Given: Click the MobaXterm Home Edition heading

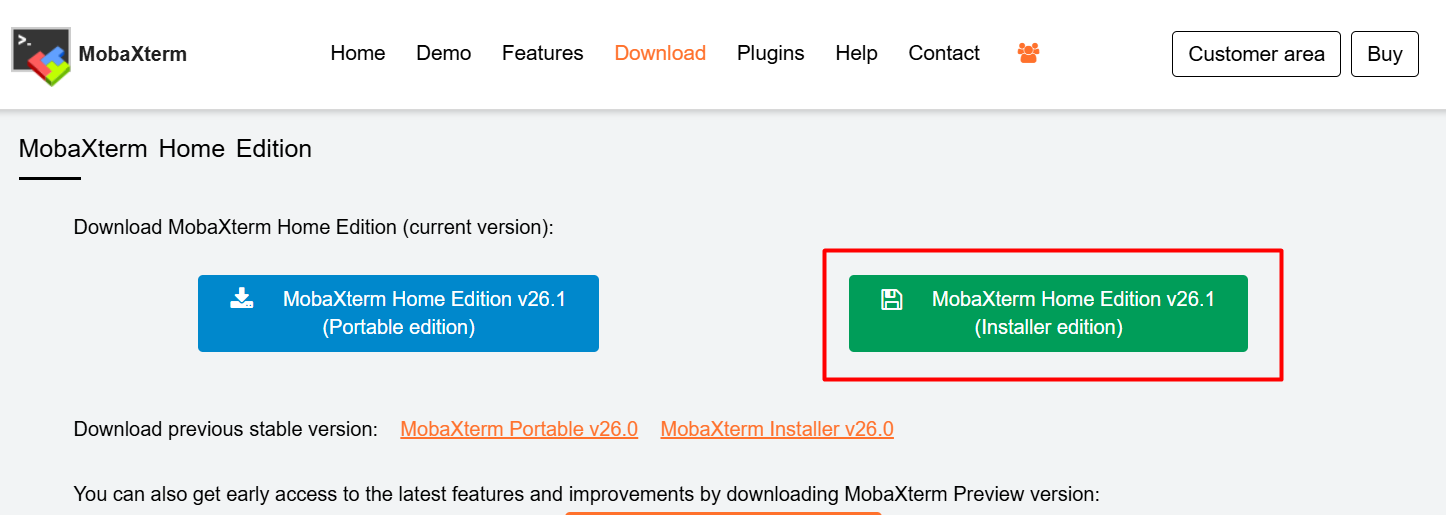Looking at the screenshot, I should point(166,149).
